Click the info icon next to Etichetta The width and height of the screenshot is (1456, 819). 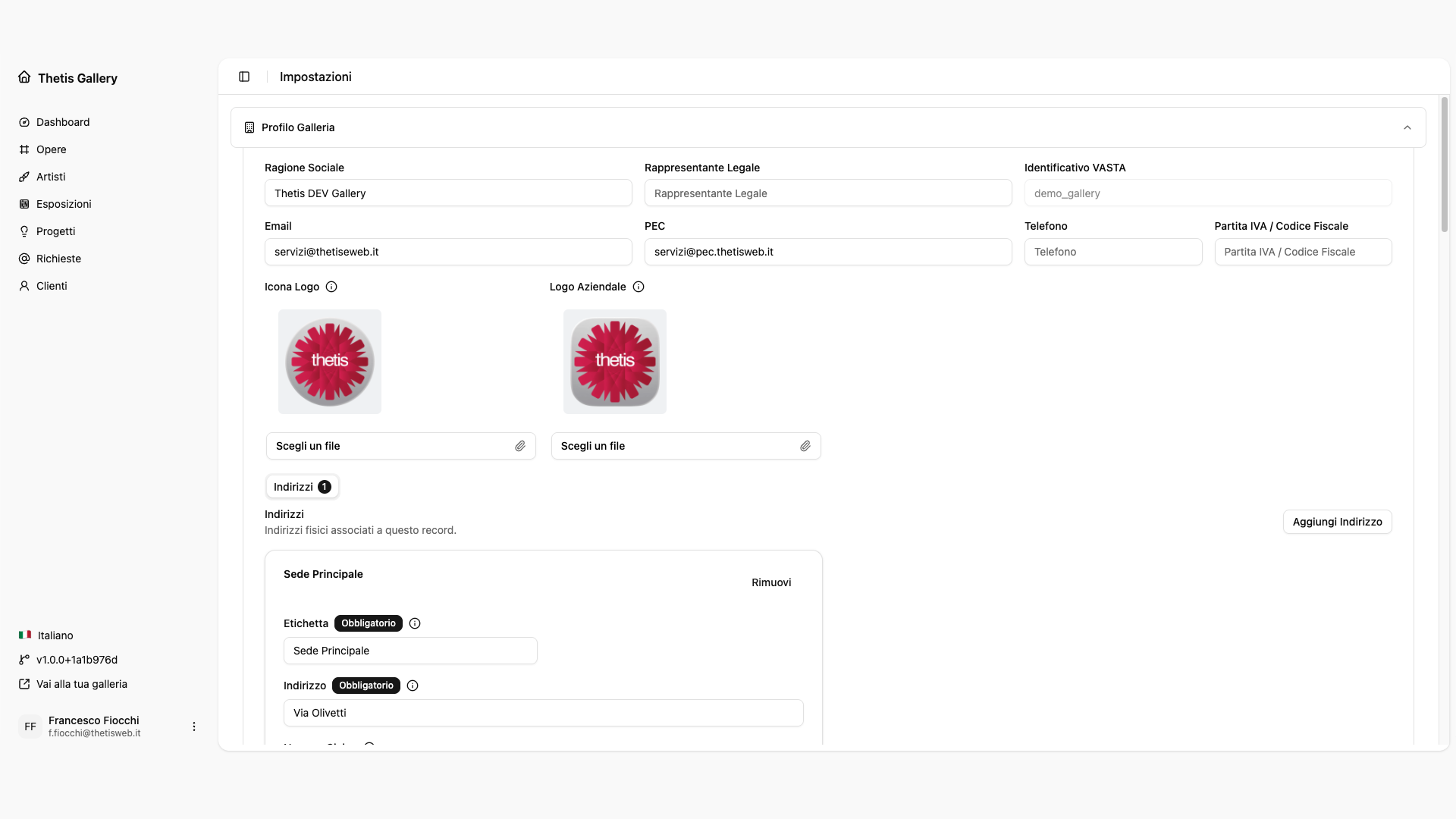(x=415, y=623)
